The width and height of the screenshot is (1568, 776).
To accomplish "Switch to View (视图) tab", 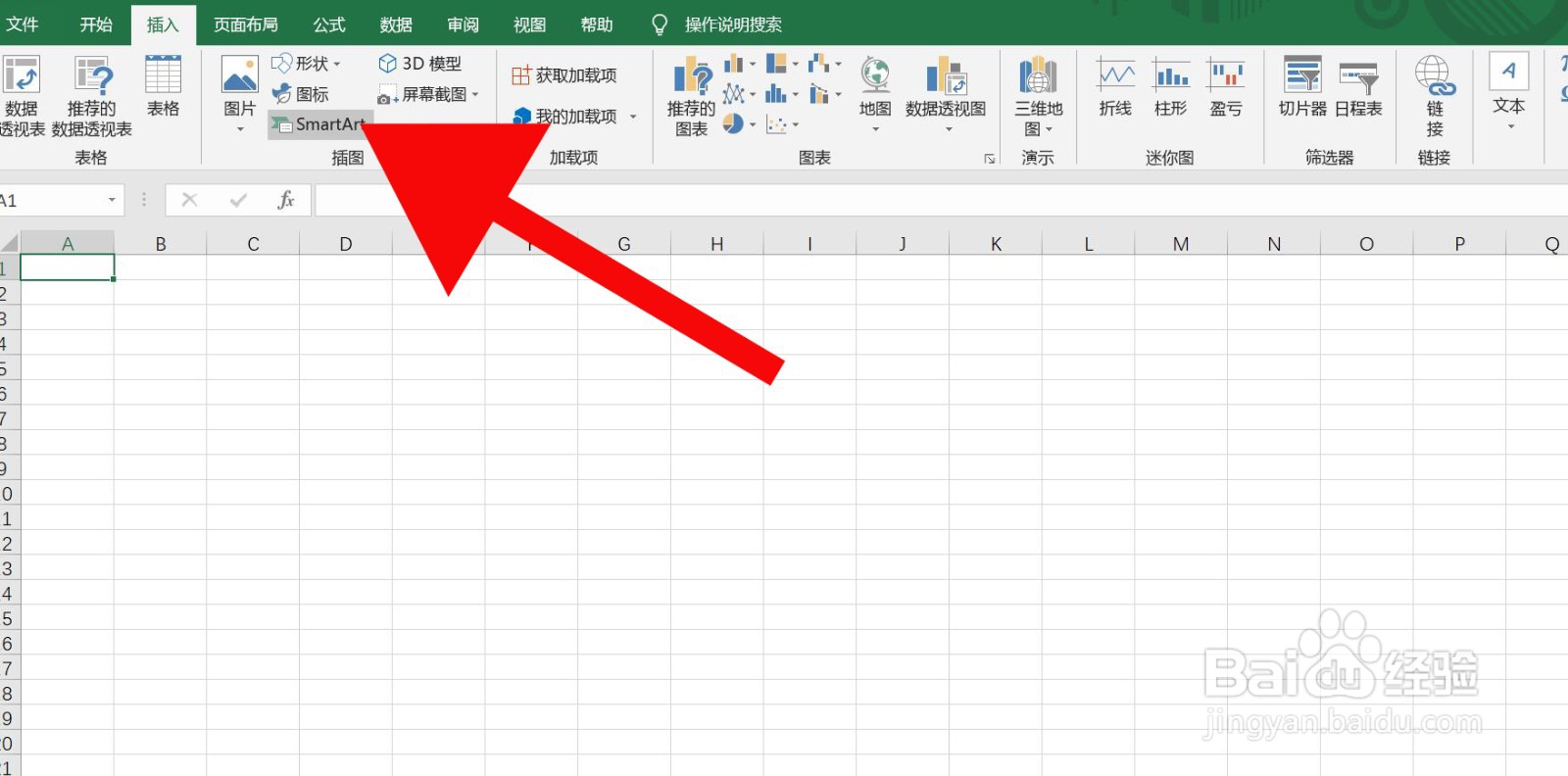I will coord(529,24).
